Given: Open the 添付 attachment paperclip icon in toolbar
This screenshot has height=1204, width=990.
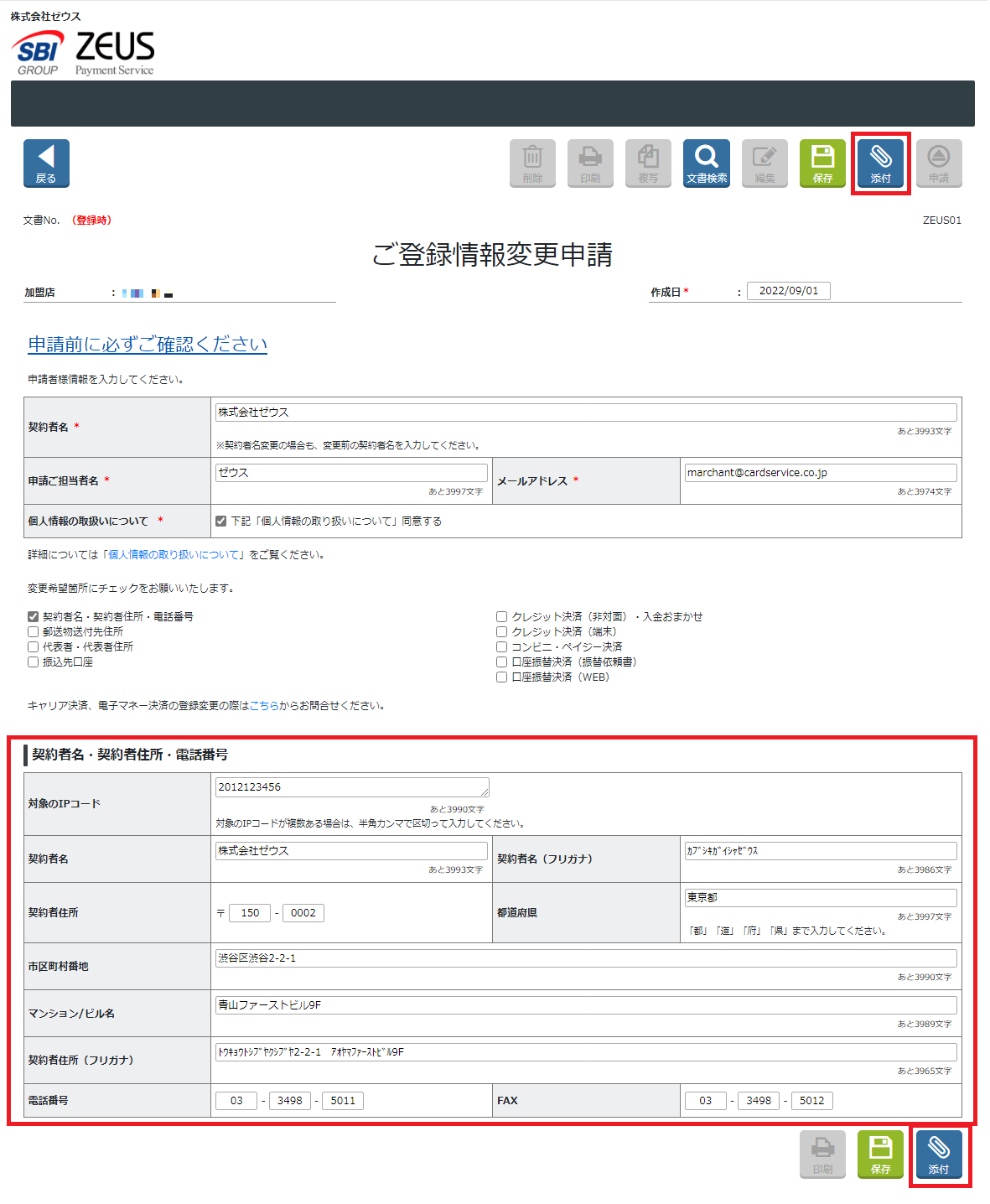Looking at the screenshot, I should [x=880, y=163].
